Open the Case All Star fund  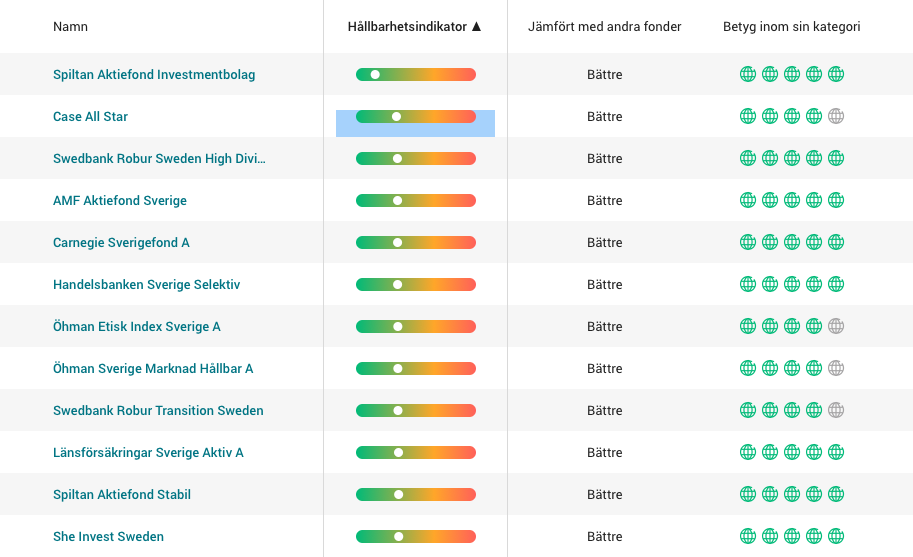(x=90, y=116)
